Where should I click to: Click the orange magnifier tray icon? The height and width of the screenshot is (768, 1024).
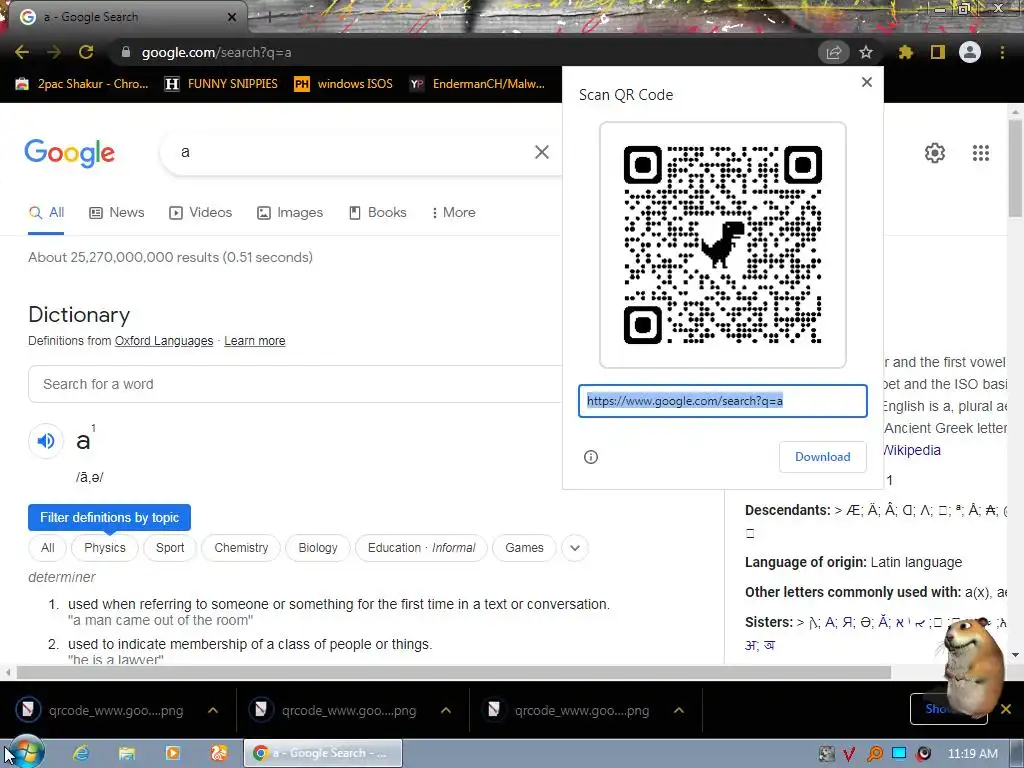point(874,754)
